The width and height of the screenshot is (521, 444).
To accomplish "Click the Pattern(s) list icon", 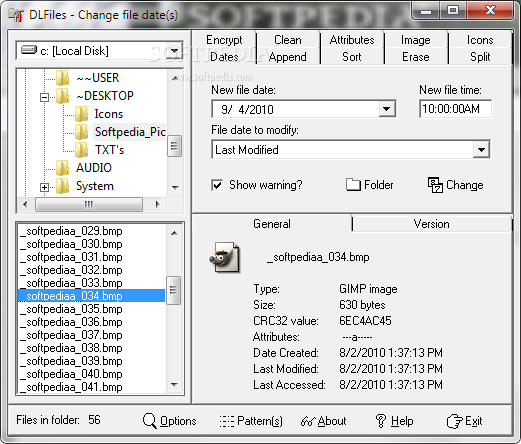I will tap(227, 421).
